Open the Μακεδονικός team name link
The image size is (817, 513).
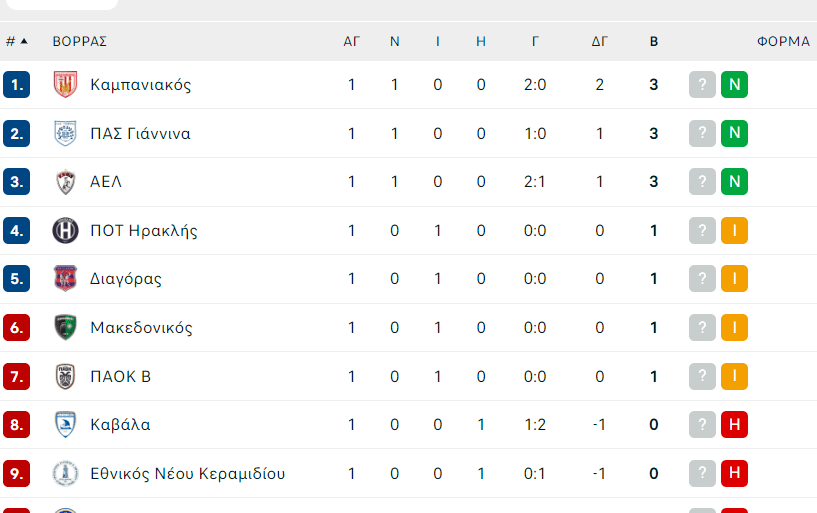pos(141,328)
